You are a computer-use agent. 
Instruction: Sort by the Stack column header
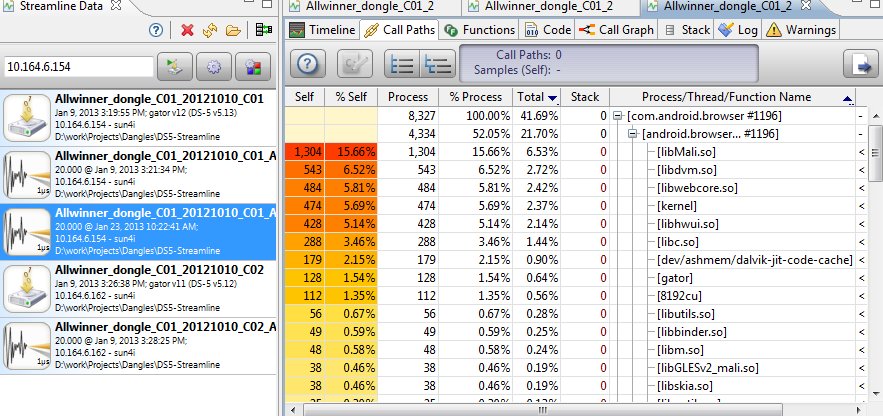586,97
